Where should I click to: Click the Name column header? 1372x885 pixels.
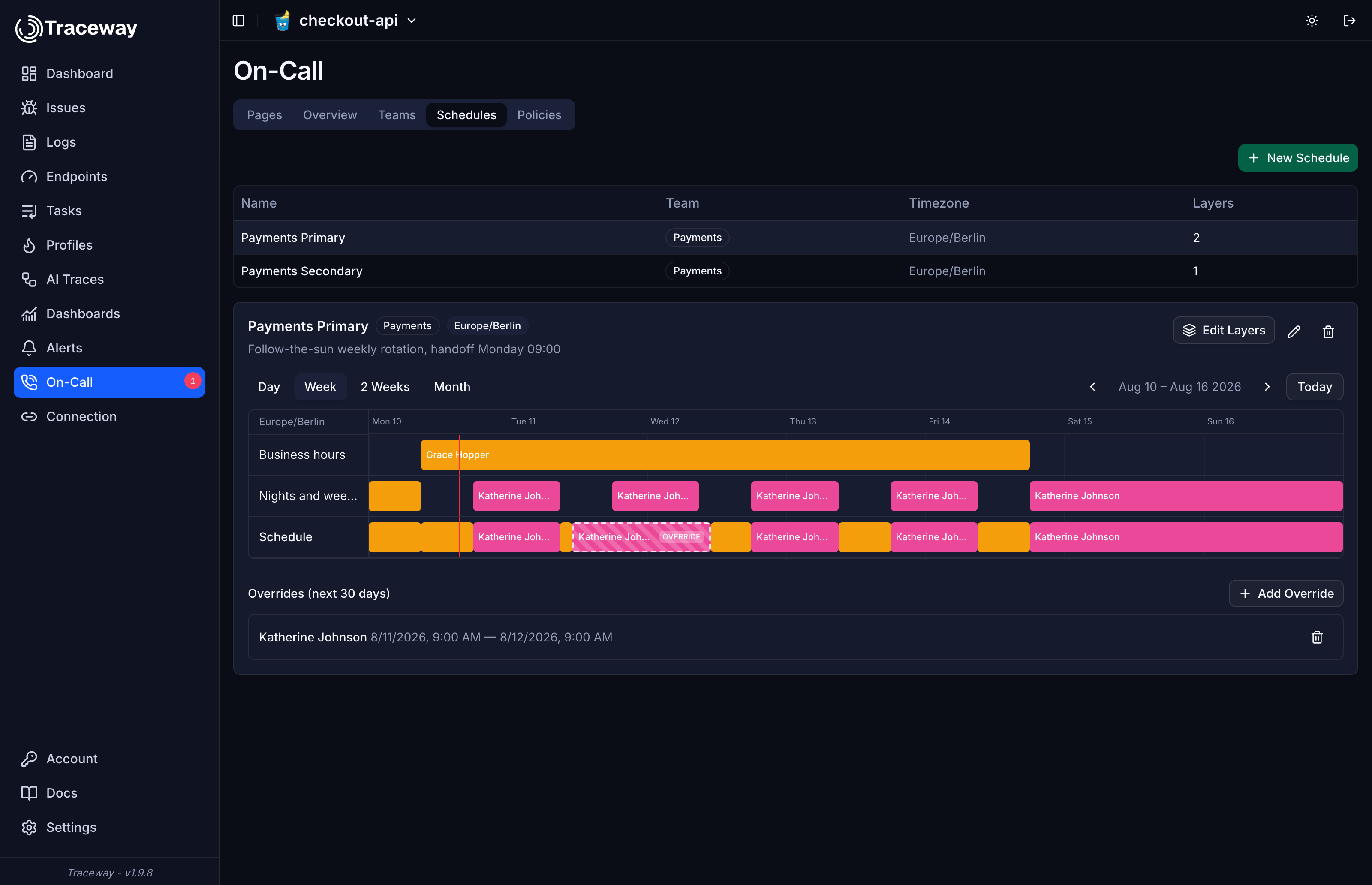tap(259, 203)
